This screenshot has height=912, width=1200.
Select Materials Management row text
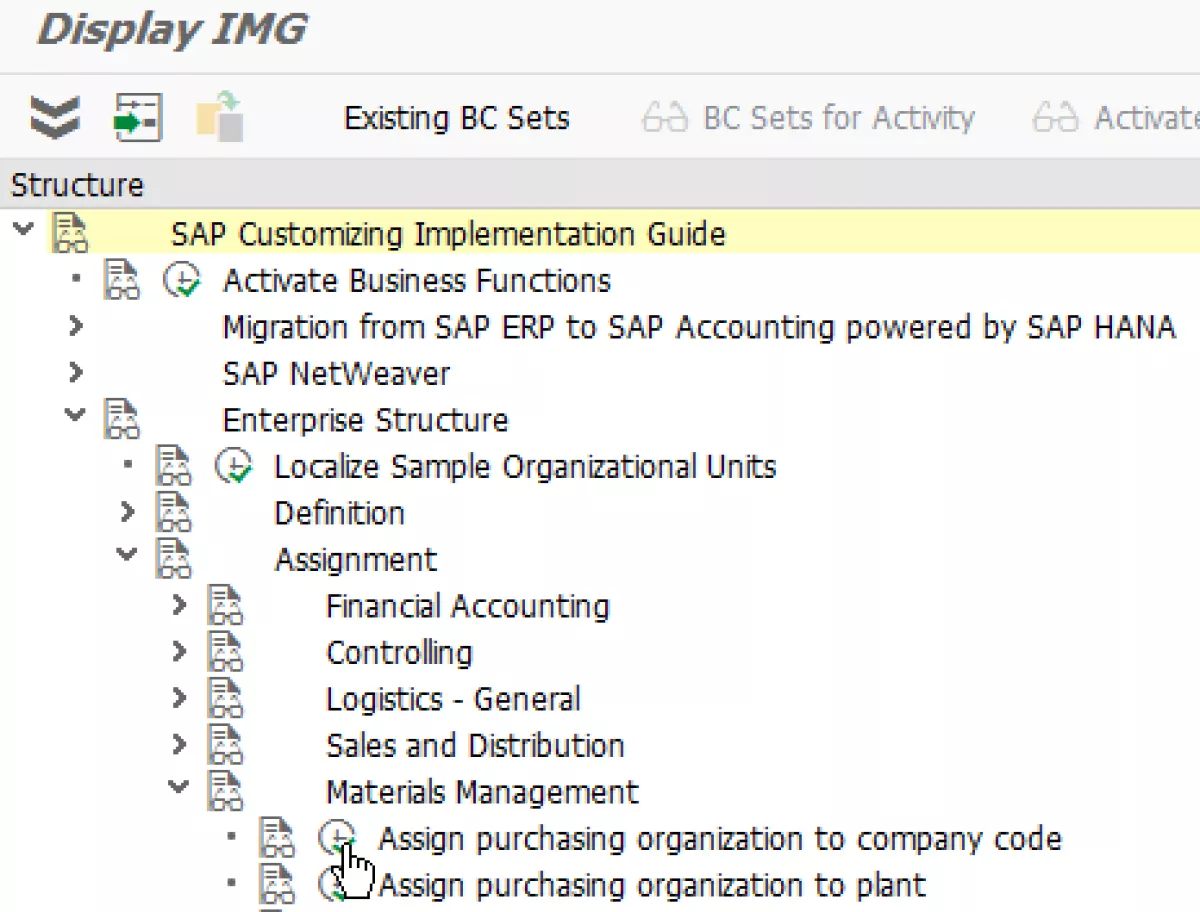(482, 792)
